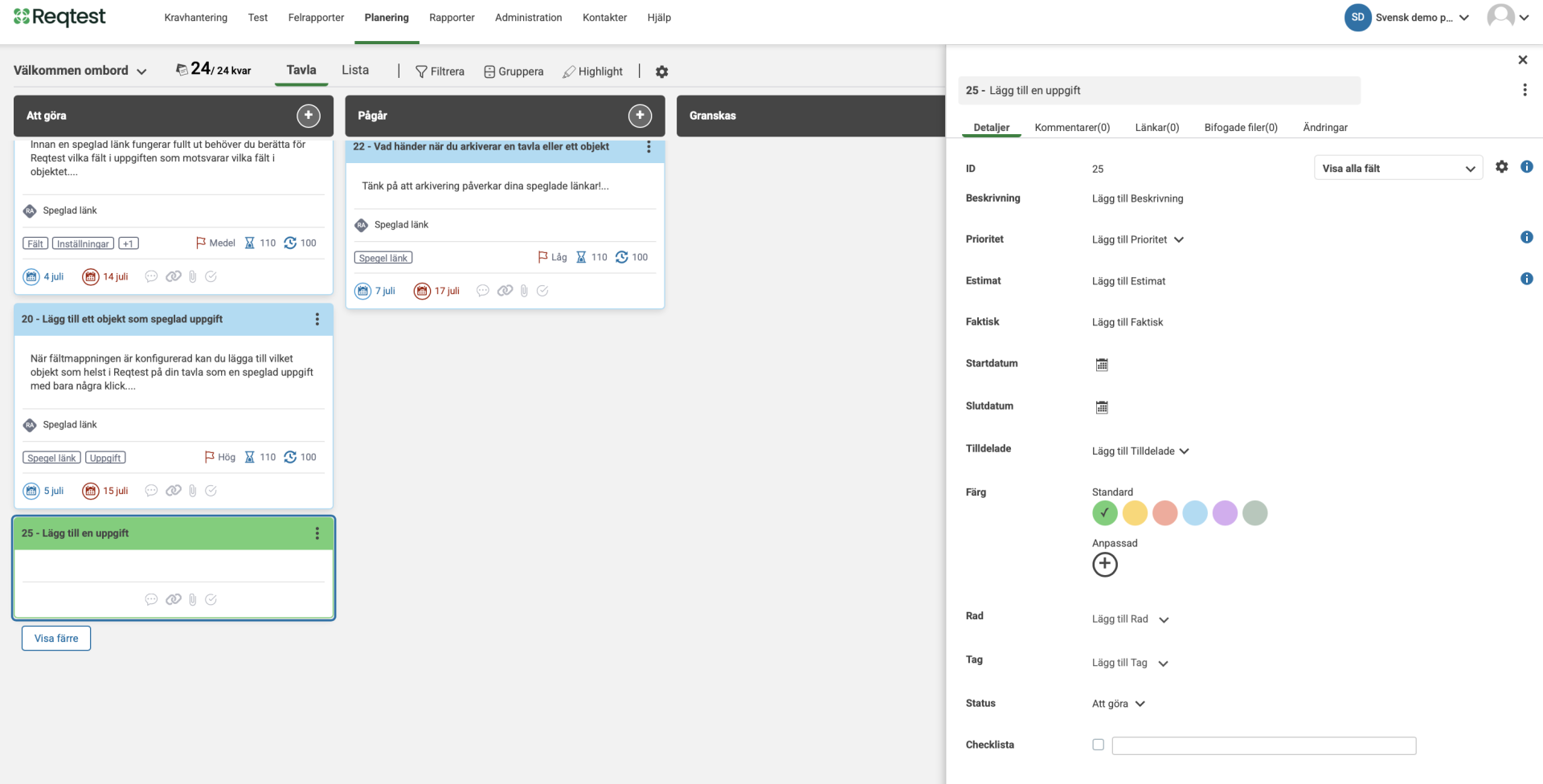Open Startdatum calendar picker

coord(1102,365)
